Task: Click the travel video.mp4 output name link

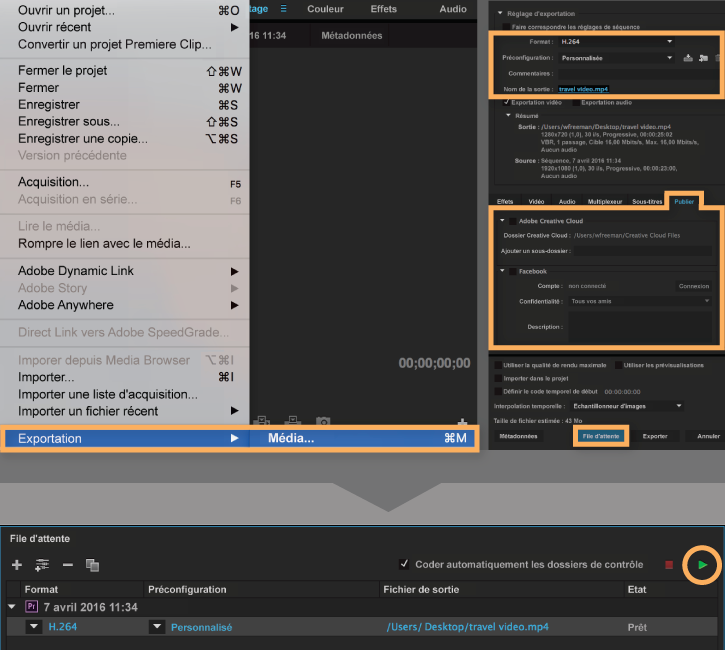Action: 583,89
